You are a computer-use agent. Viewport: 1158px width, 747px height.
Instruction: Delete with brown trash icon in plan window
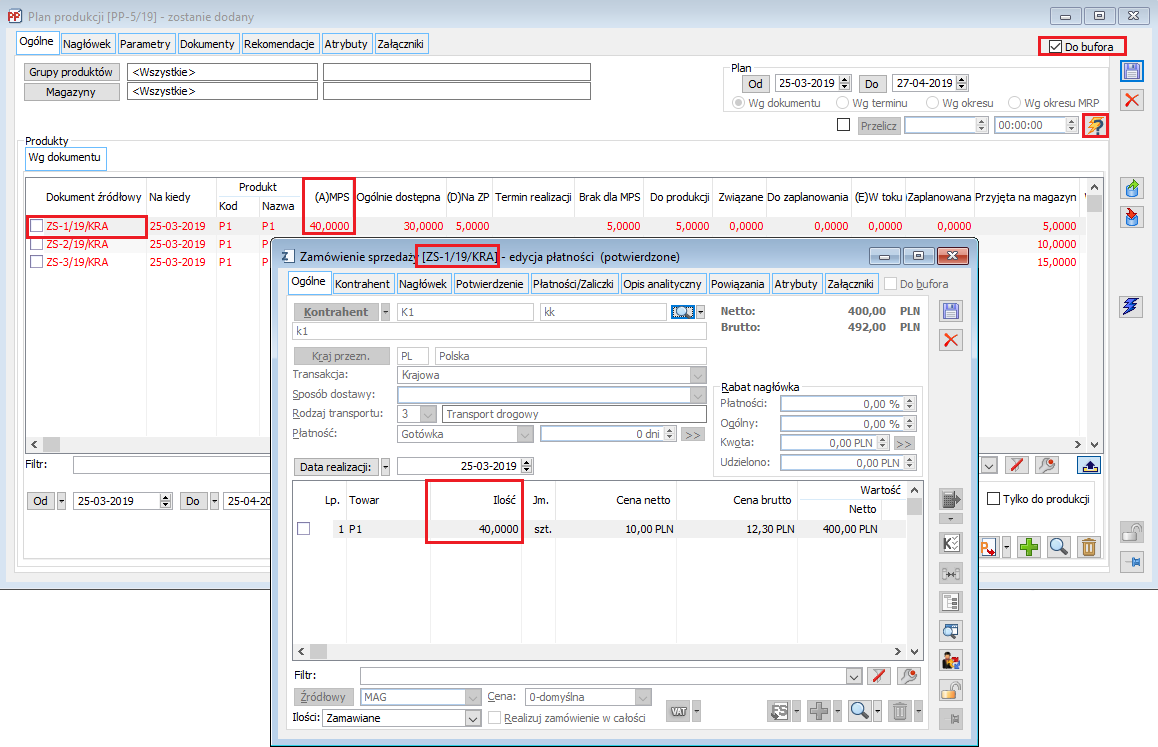pyautogui.click(x=1089, y=547)
